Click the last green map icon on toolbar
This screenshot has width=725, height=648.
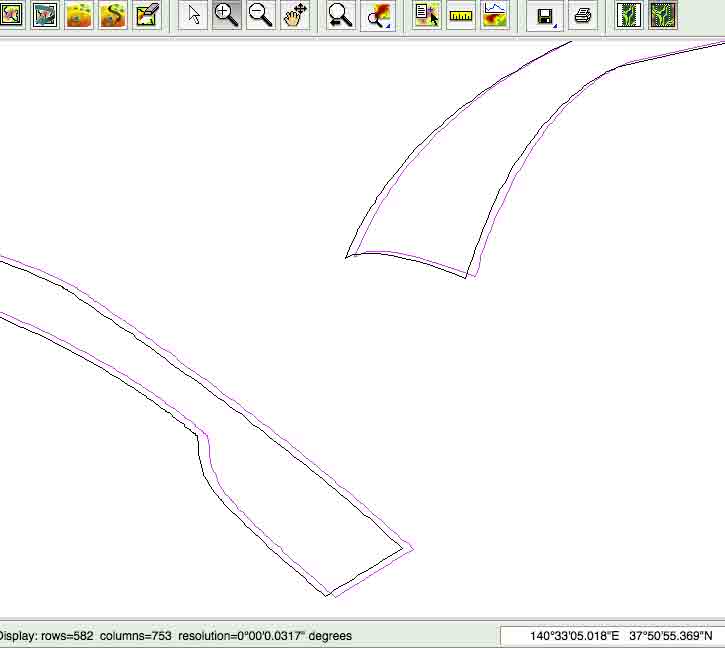tap(663, 15)
